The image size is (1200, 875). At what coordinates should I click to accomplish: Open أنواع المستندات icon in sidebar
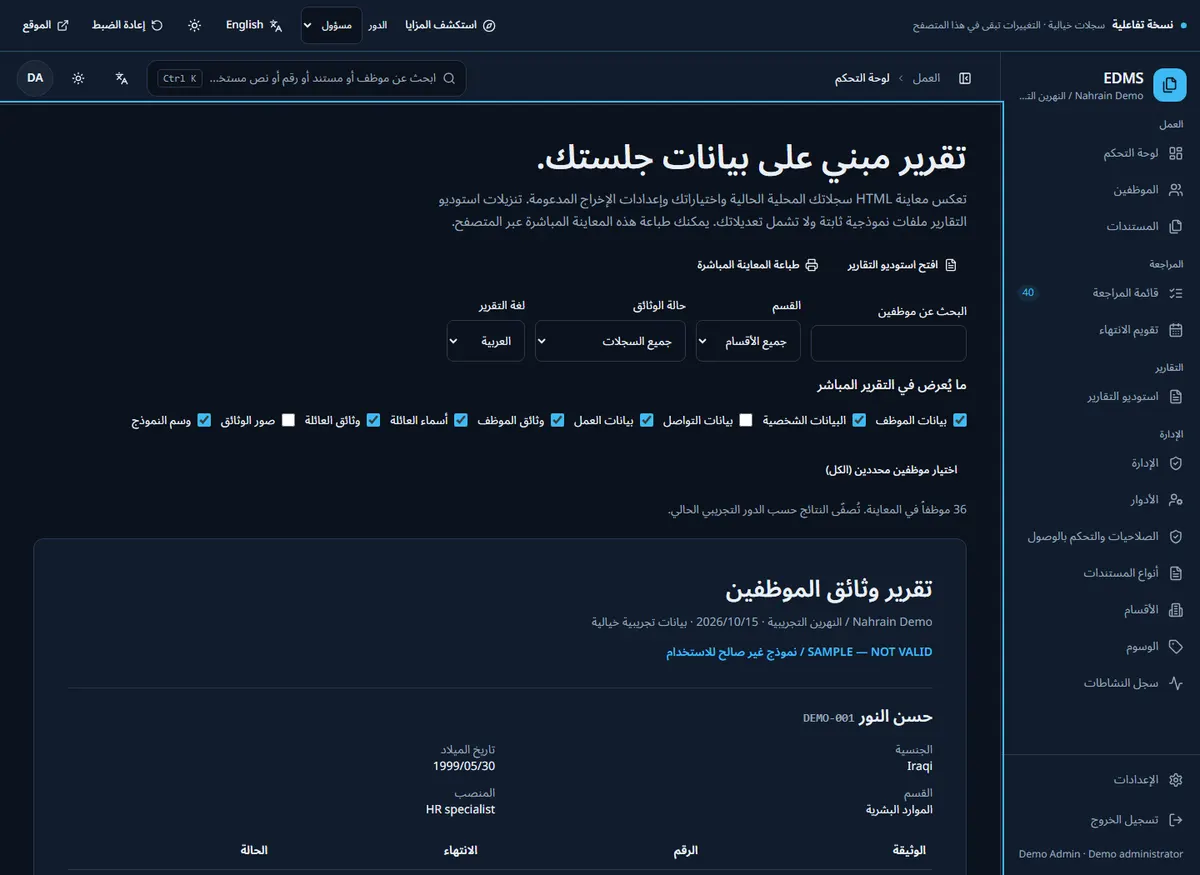tap(1176, 573)
